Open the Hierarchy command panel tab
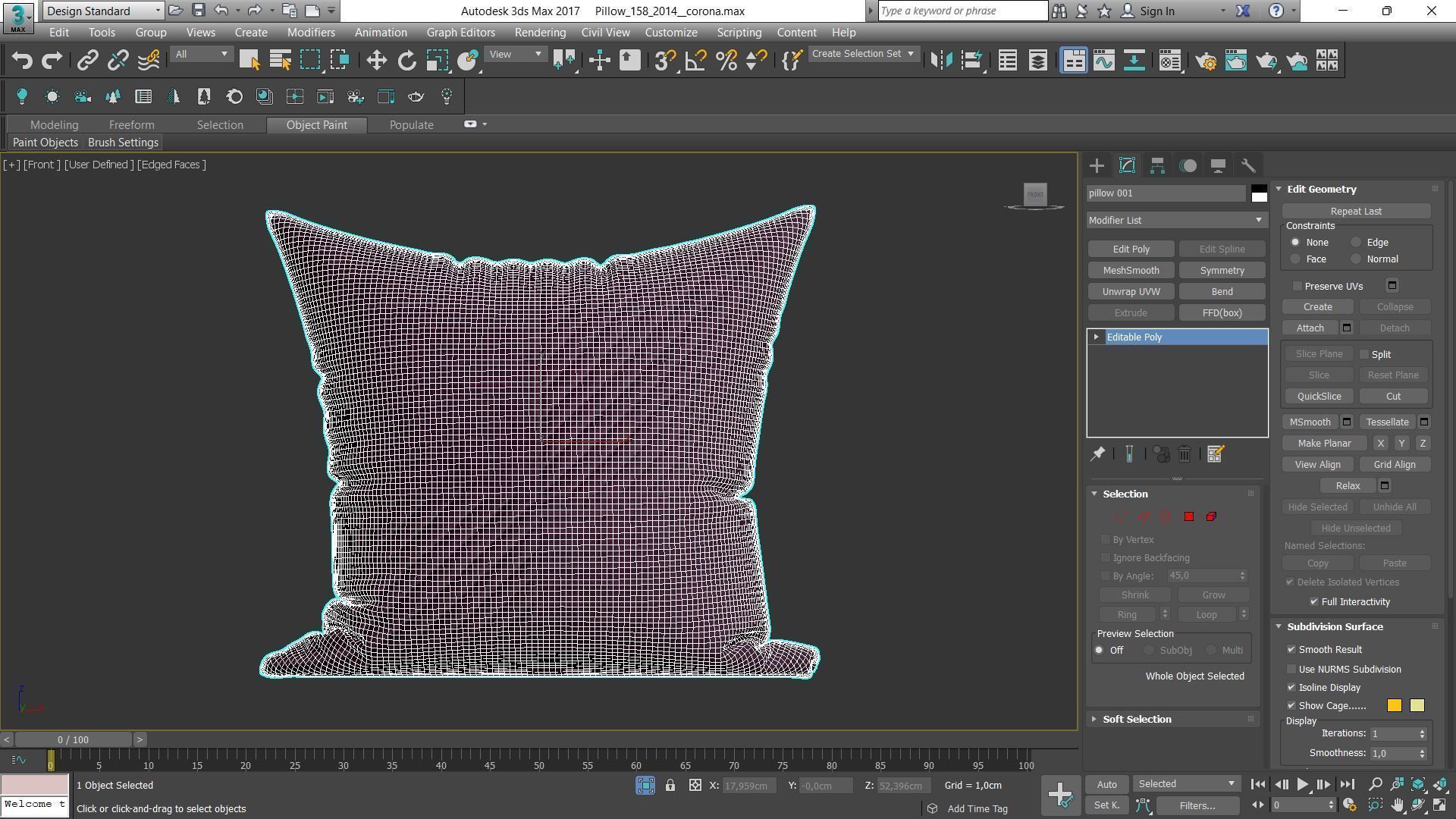The height and width of the screenshot is (819, 1456). click(x=1157, y=165)
